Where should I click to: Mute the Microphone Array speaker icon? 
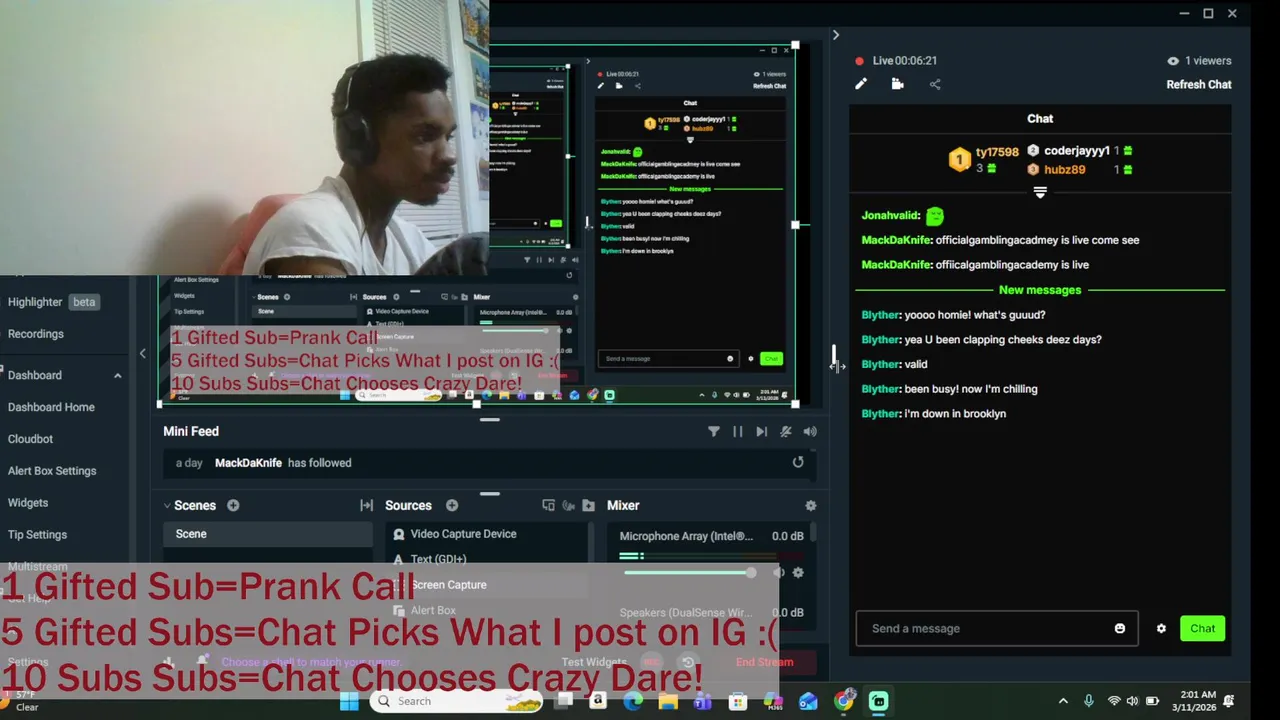778,572
